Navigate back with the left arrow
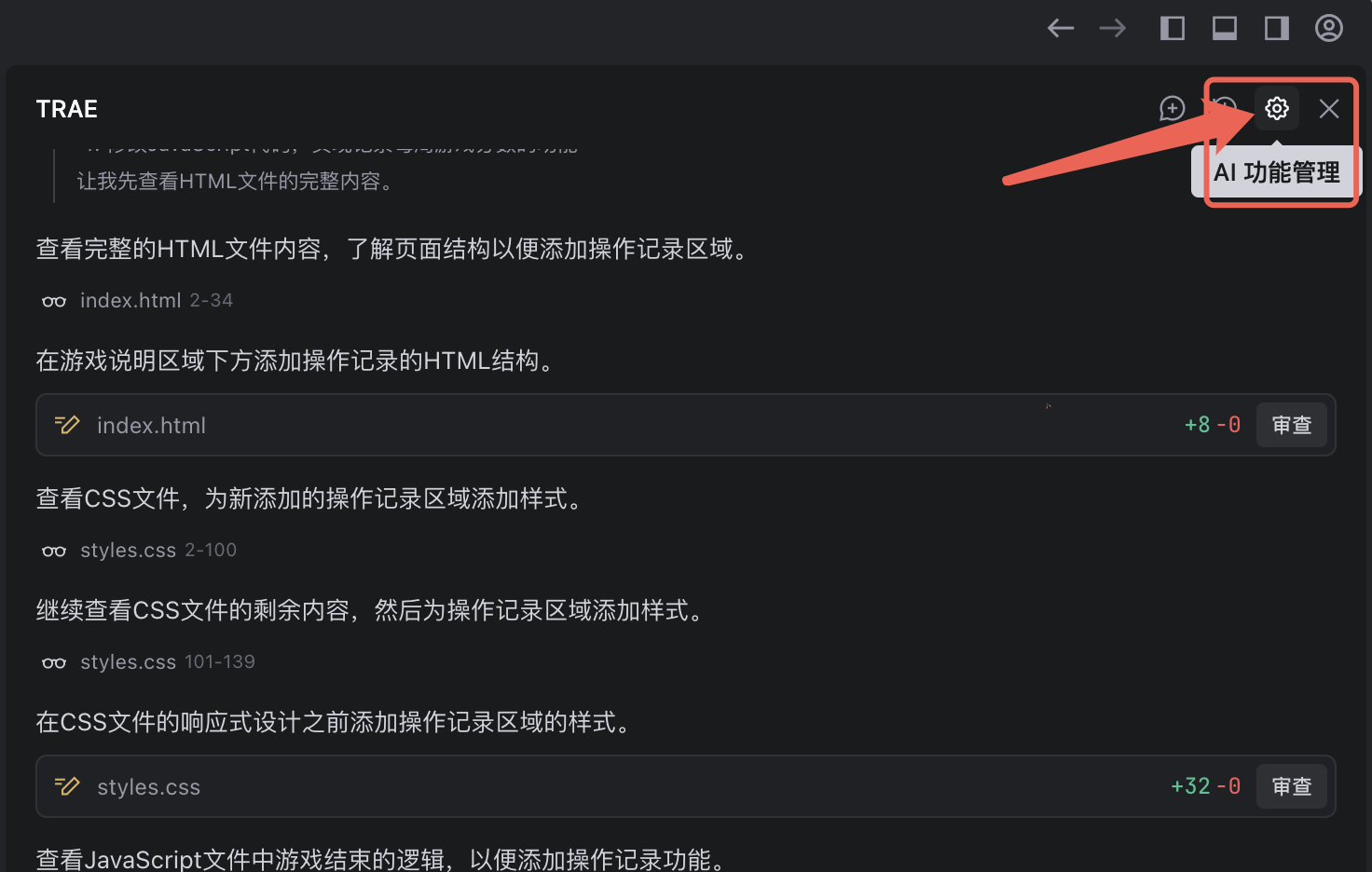The image size is (1372, 872). [x=1061, y=28]
